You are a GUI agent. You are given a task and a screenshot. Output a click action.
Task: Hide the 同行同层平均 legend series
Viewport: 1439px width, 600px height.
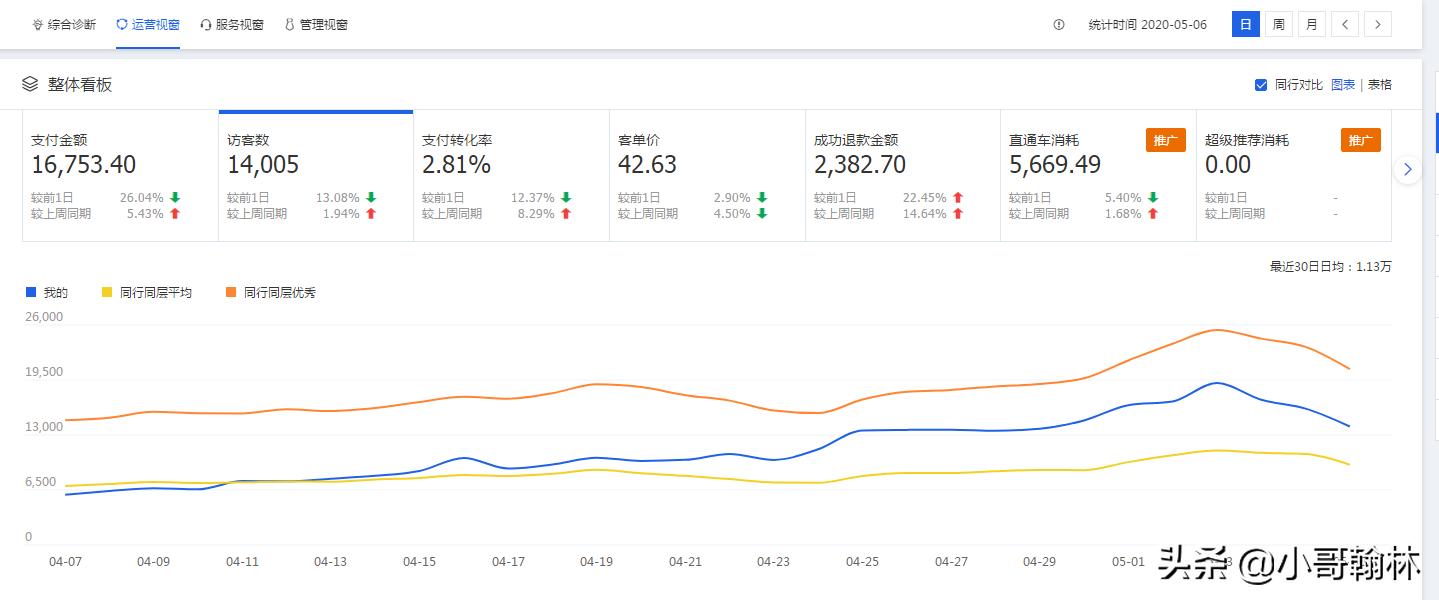pyautogui.click(x=147, y=292)
